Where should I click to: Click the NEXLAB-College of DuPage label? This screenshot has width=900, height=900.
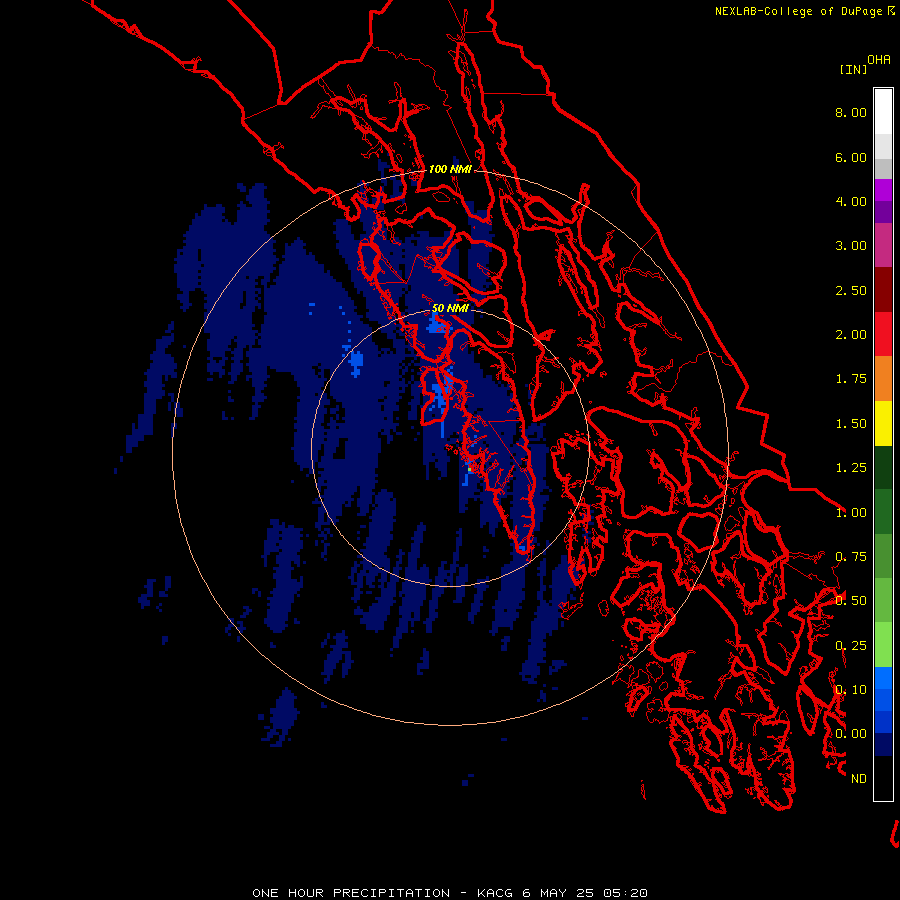coord(798,11)
